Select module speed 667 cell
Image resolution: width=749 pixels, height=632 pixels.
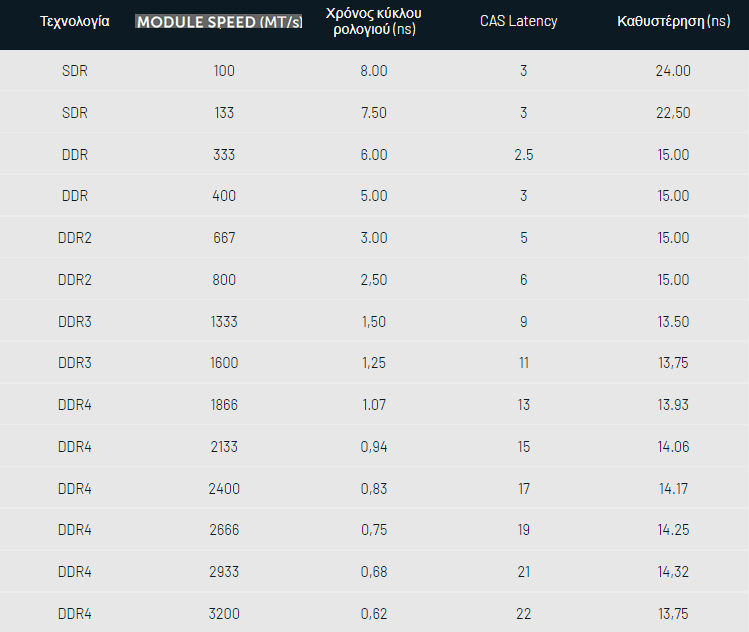[x=224, y=238]
